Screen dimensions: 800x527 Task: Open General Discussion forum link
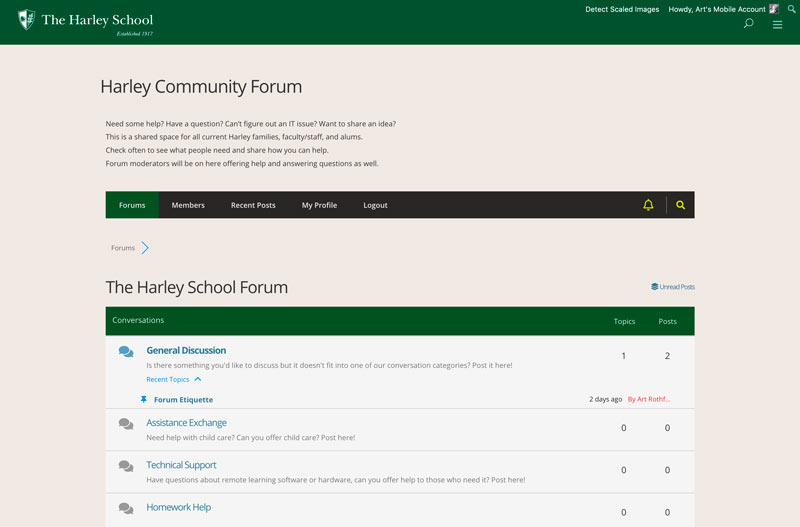click(x=186, y=350)
